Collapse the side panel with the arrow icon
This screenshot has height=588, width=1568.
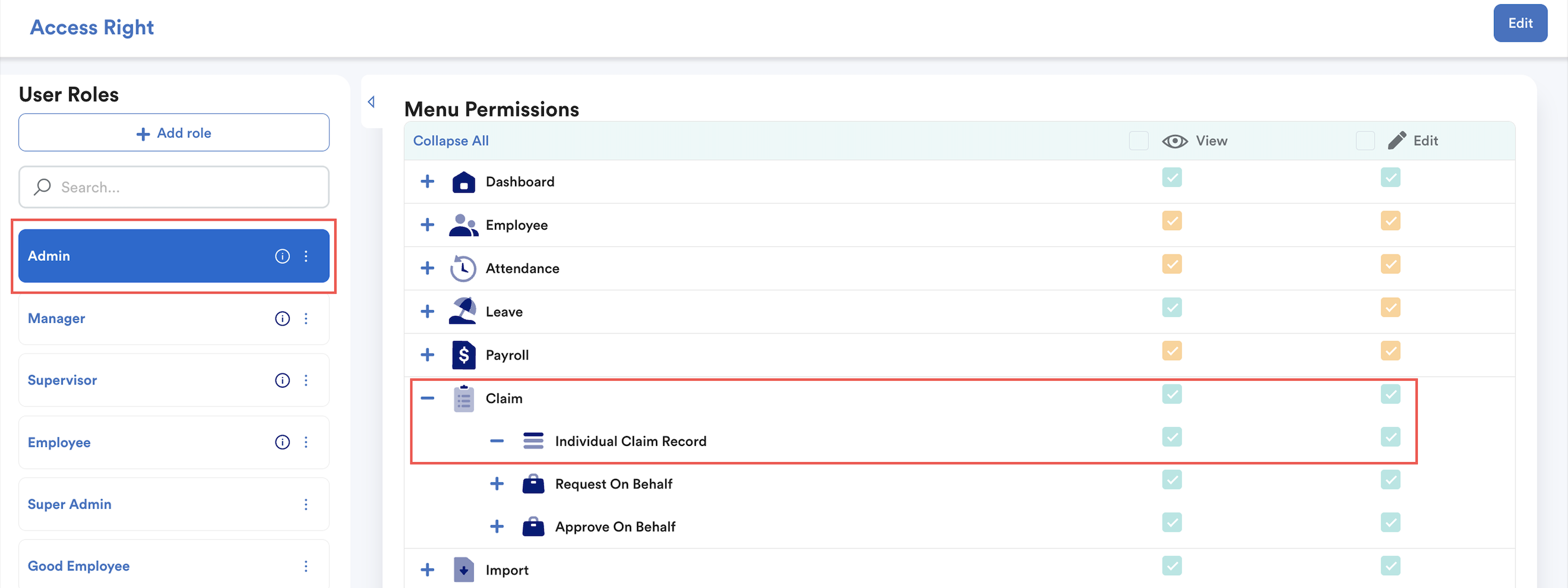click(371, 102)
